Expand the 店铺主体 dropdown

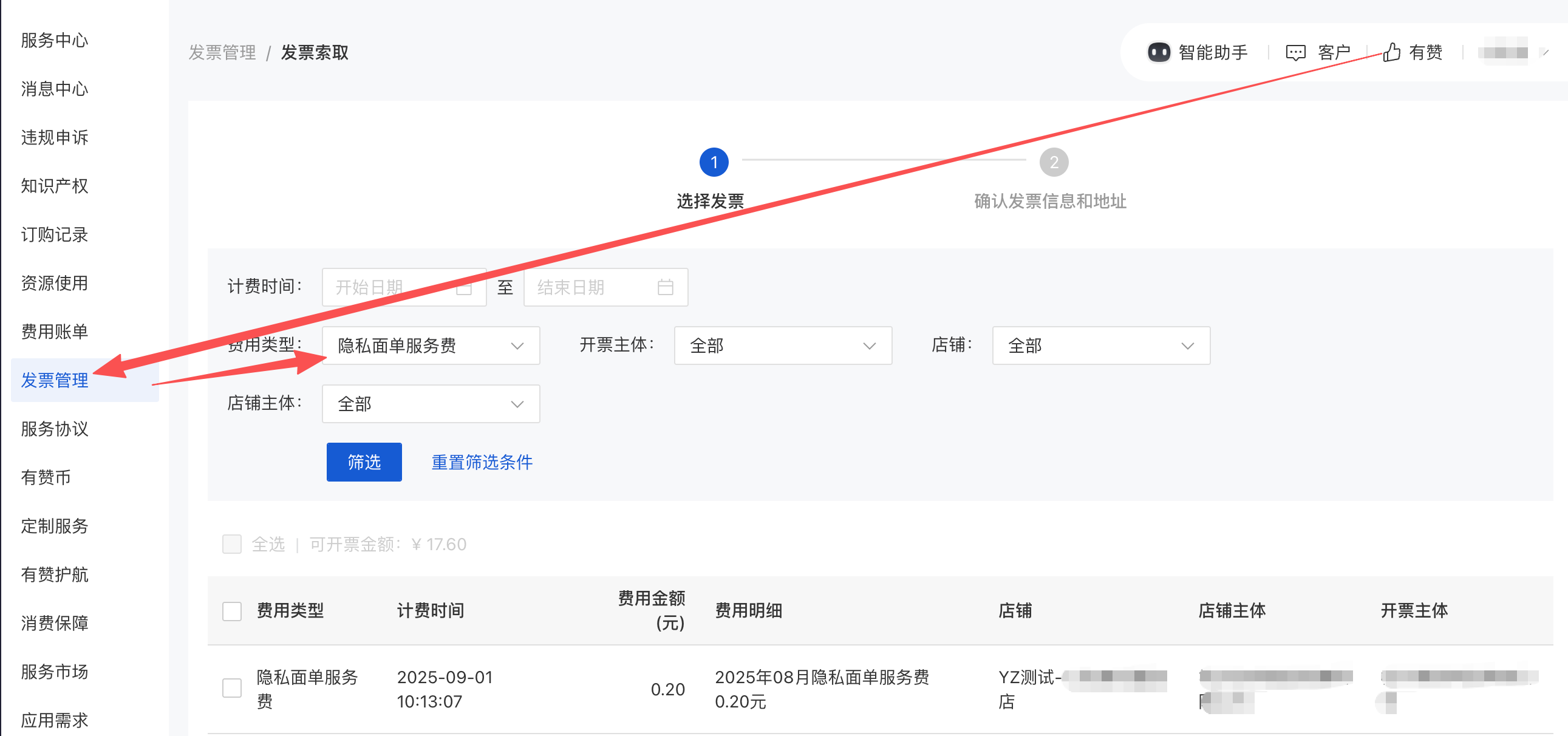click(x=431, y=404)
